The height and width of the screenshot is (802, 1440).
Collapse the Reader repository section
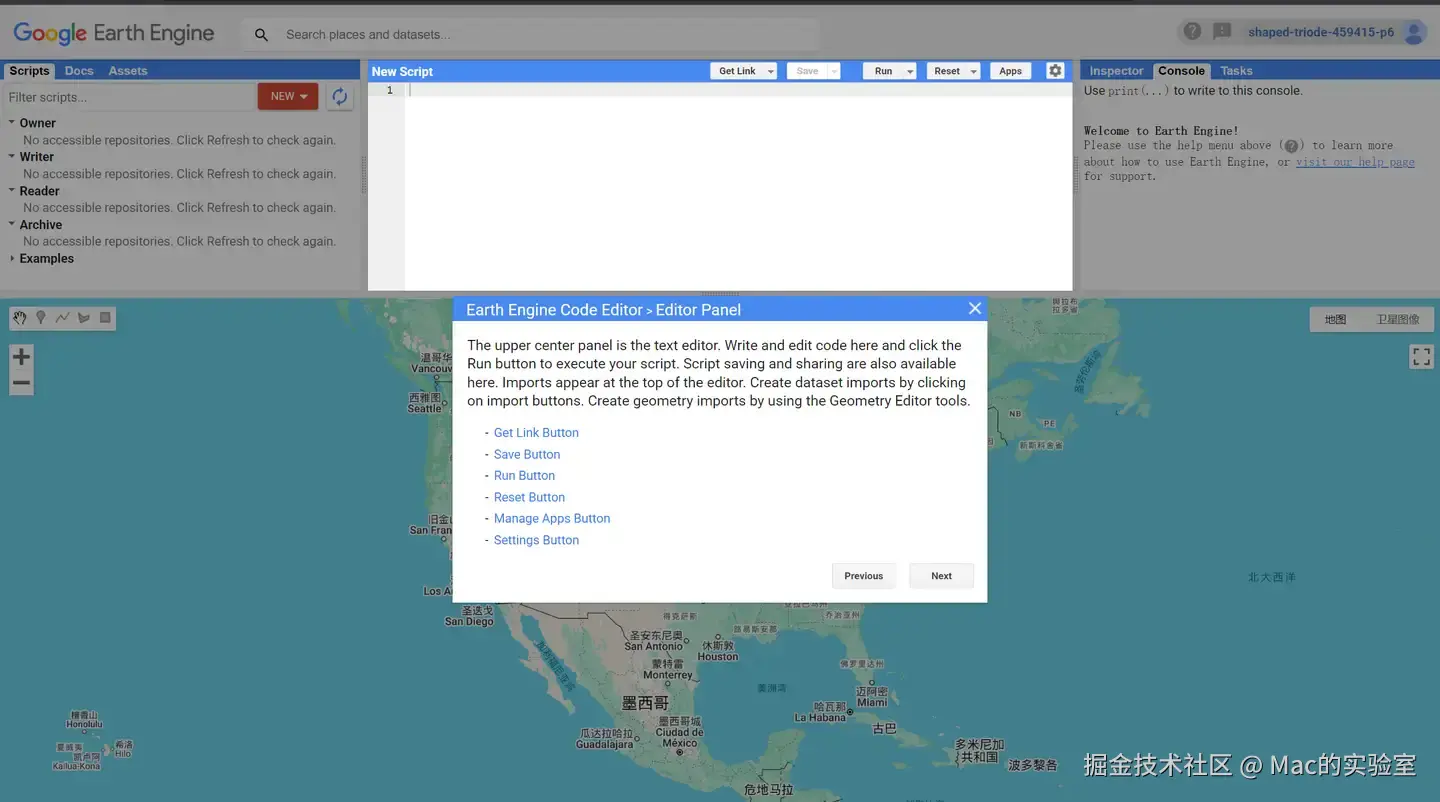pos(11,191)
